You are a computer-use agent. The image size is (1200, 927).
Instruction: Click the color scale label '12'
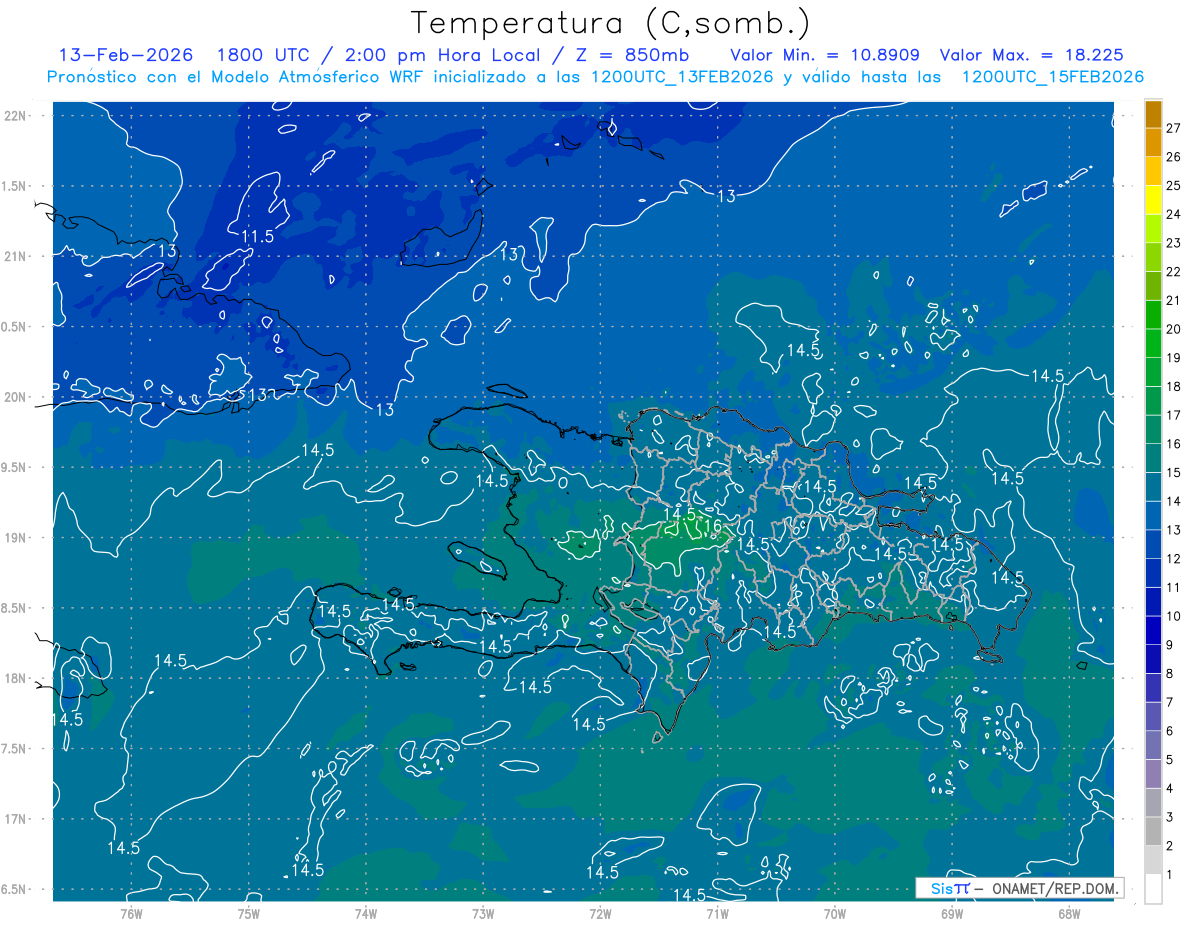point(1173,558)
